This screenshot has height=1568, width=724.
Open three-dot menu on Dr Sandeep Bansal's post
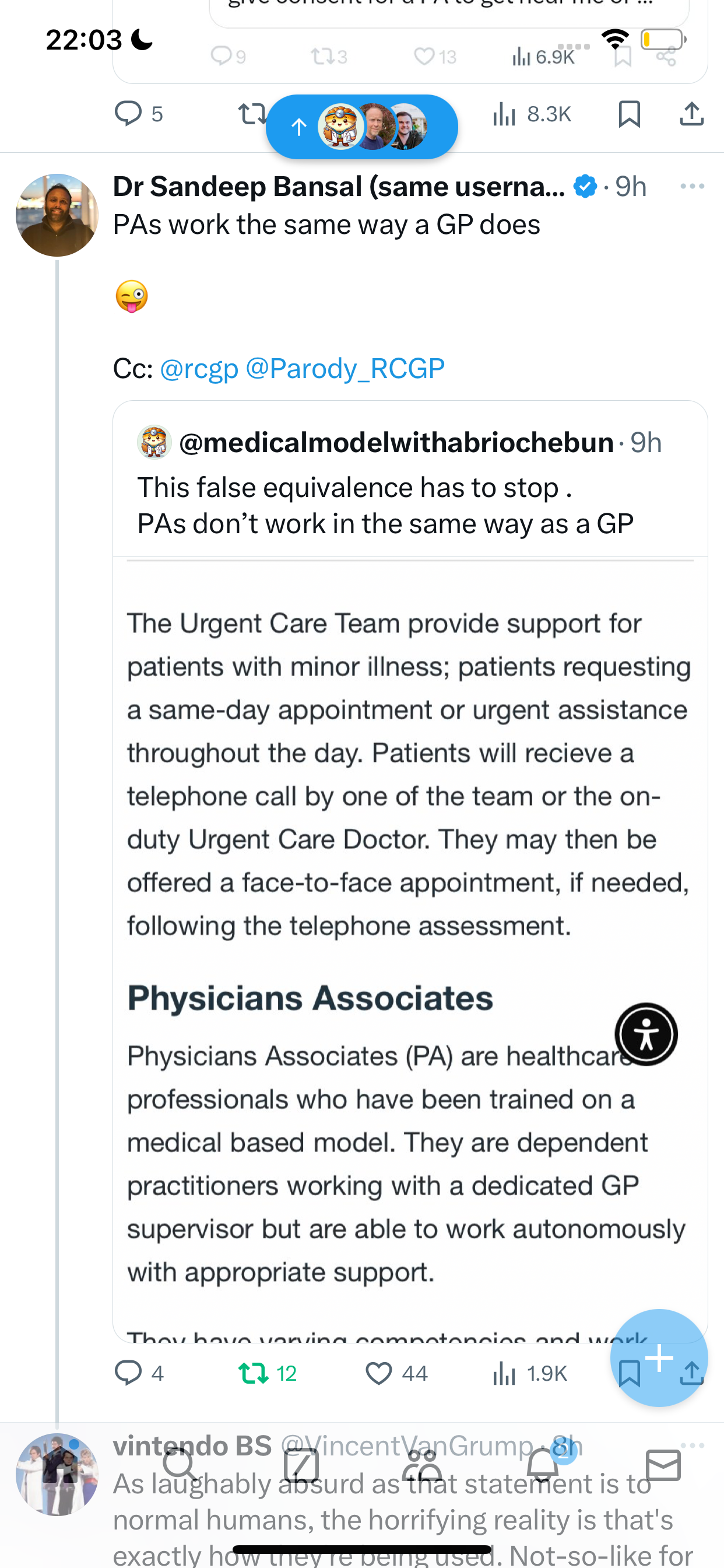[x=693, y=186]
